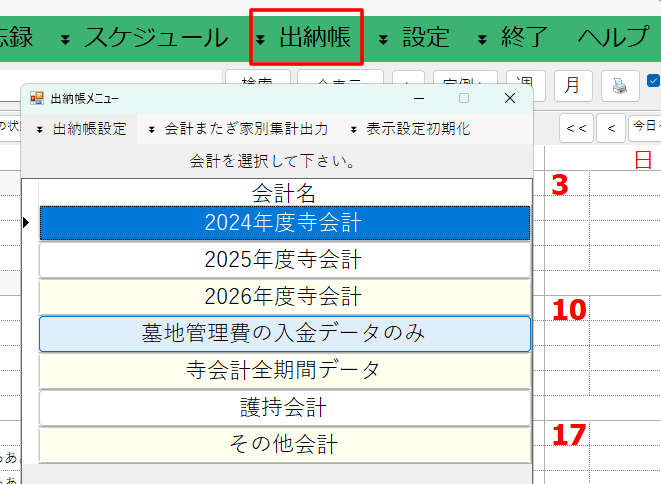Select the 護持会計 account row
661x484 pixels.
coord(284,408)
